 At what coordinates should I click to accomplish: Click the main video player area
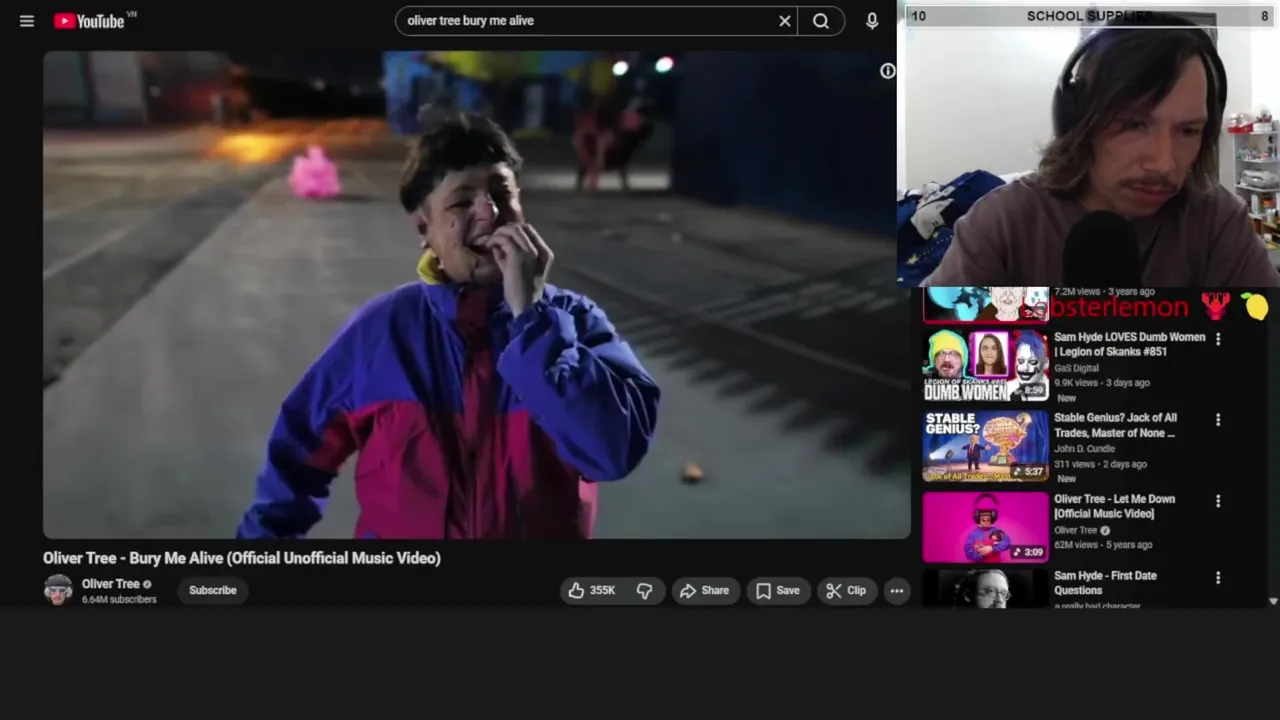point(476,295)
